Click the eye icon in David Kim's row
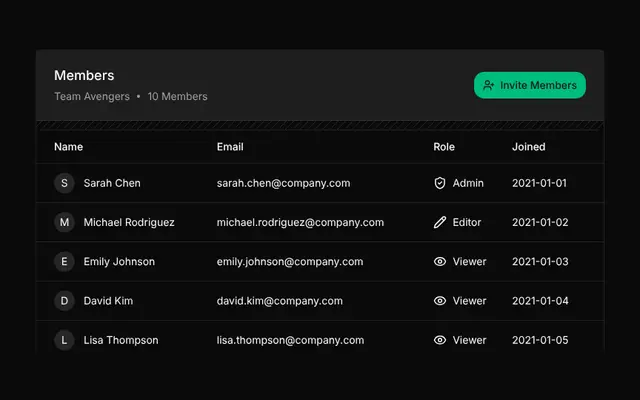 coord(440,301)
